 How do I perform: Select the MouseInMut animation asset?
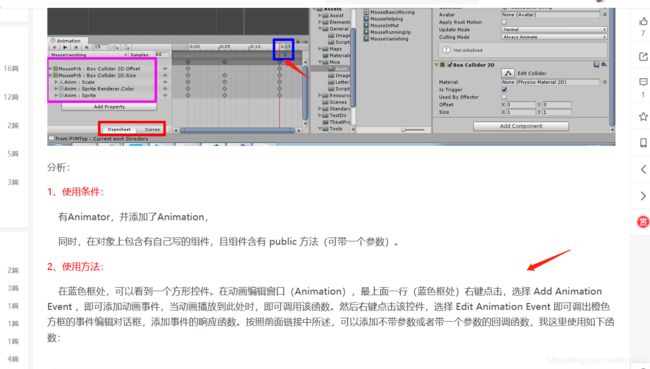(381, 25)
